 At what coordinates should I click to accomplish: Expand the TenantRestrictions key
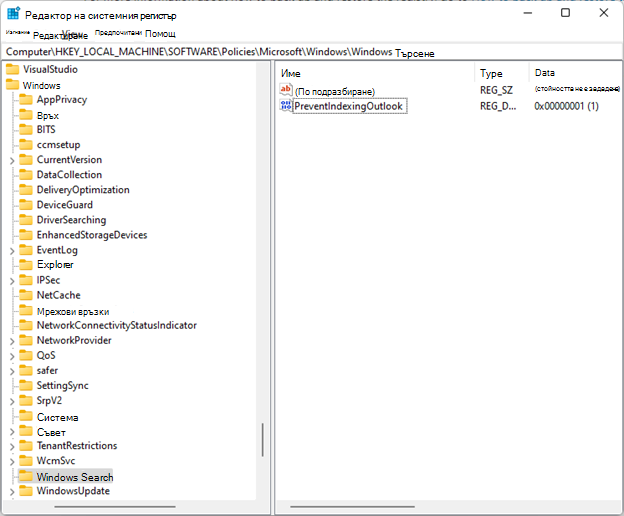coord(12,447)
